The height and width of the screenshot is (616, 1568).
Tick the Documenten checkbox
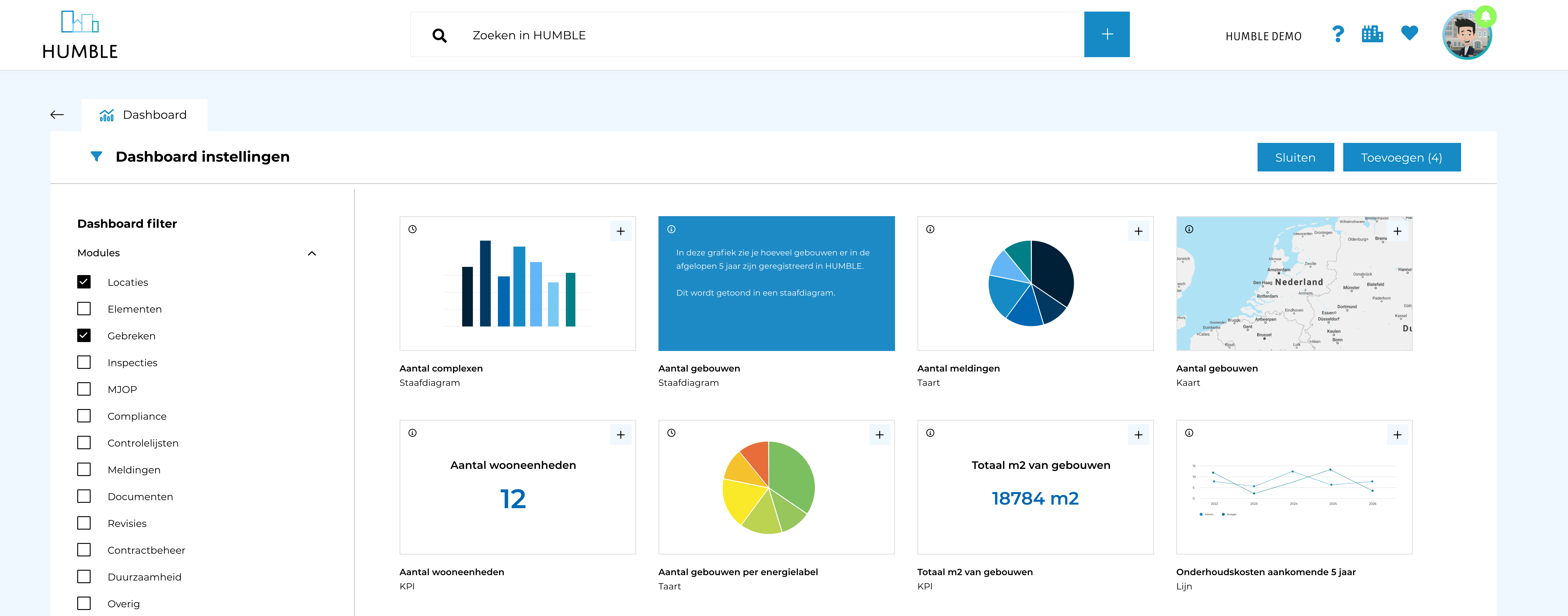pos(84,496)
